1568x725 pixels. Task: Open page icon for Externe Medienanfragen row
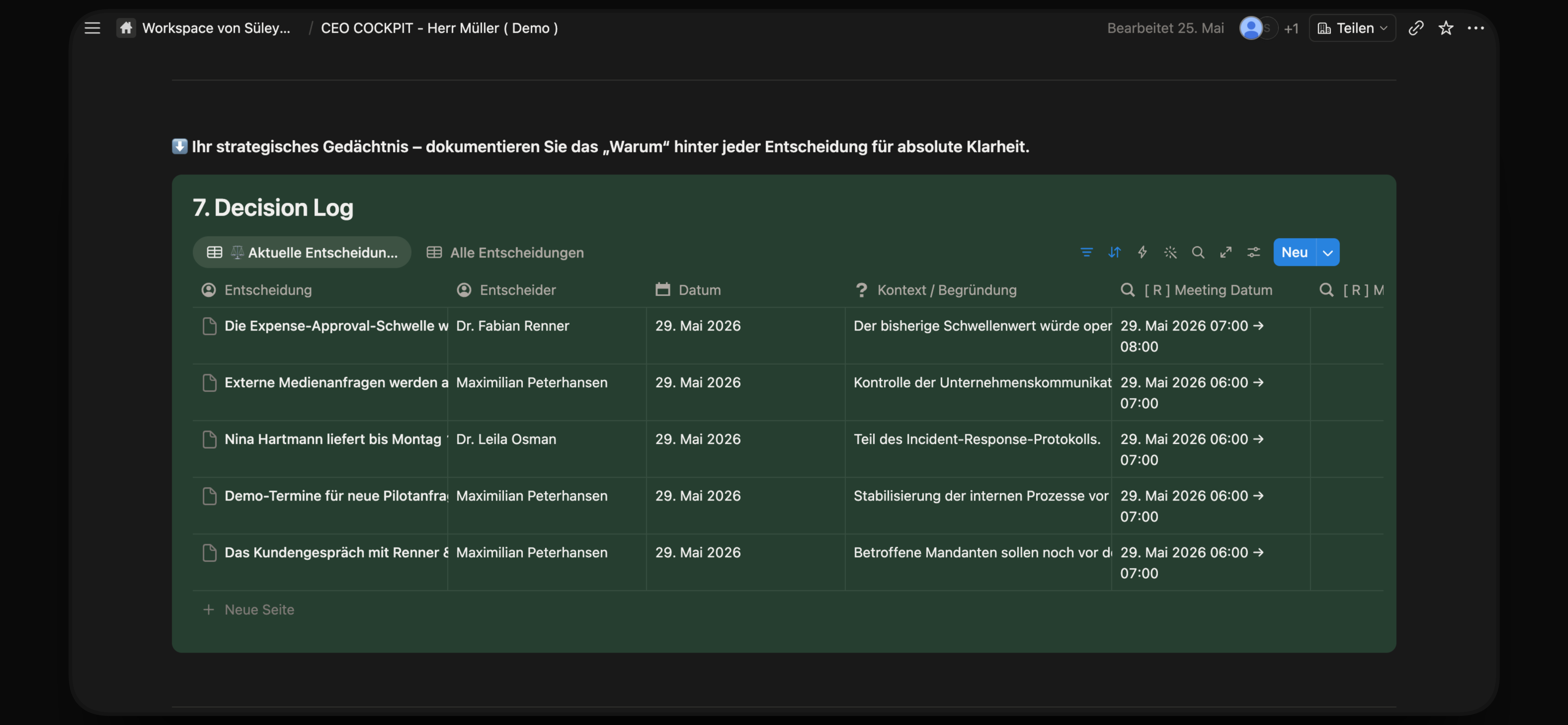tap(209, 383)
